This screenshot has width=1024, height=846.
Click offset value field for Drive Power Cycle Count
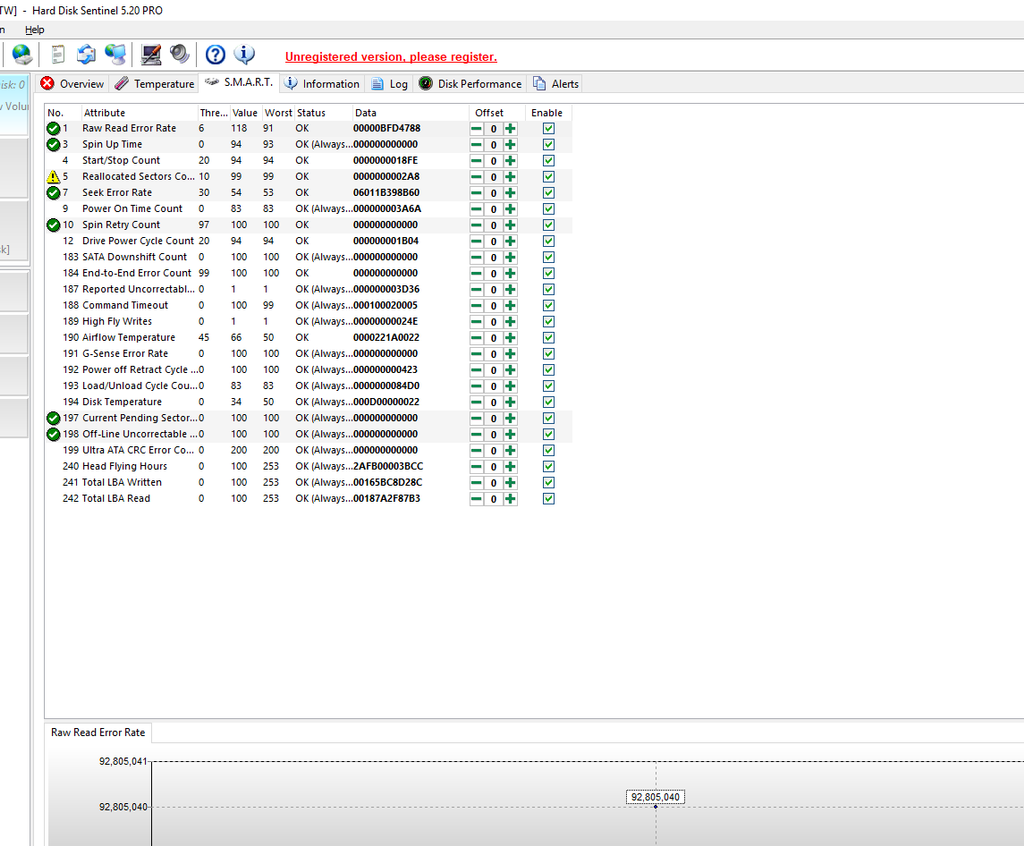[x=494, y=241]
